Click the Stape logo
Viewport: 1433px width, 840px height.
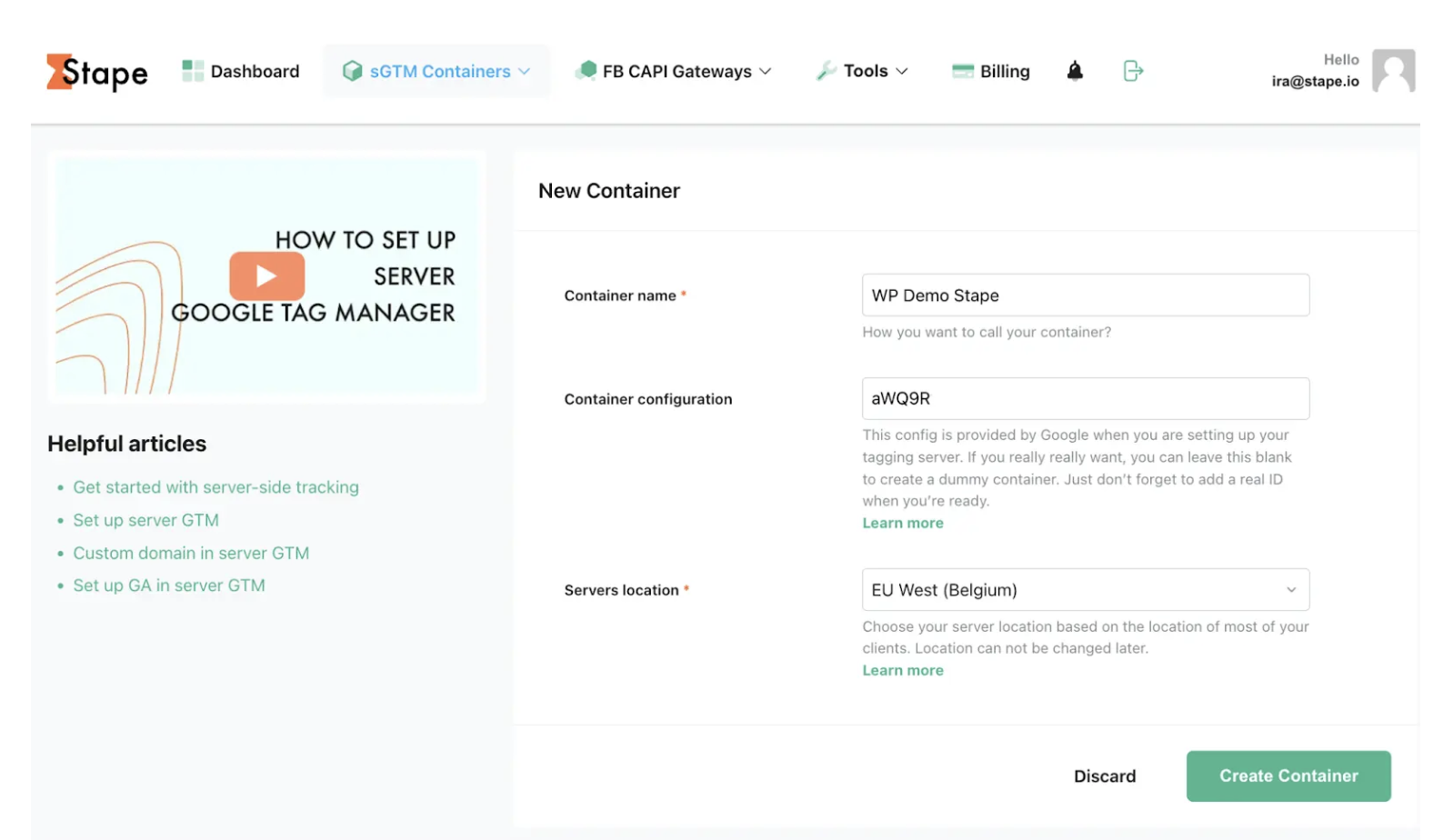point(97,72)
